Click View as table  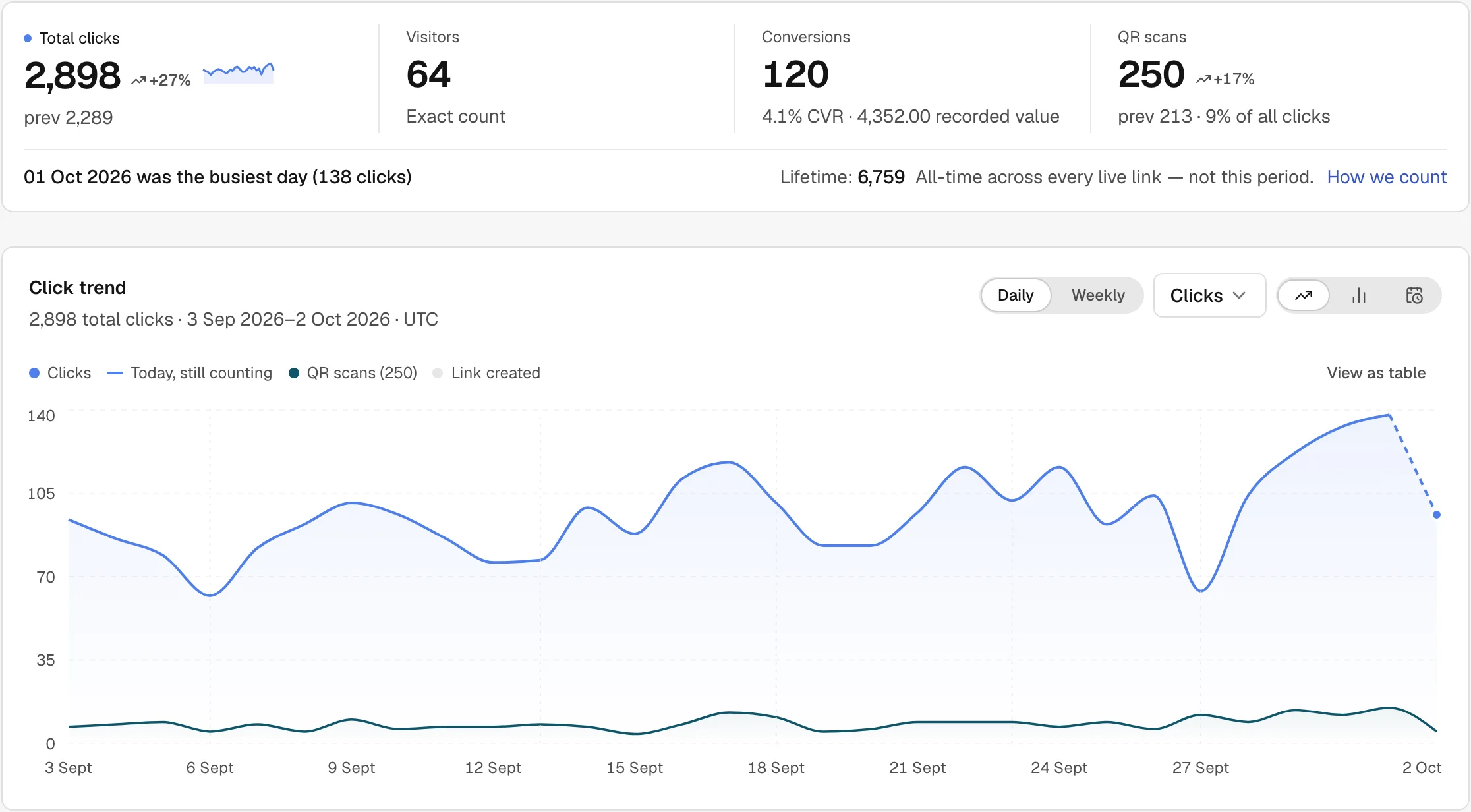1376,373
